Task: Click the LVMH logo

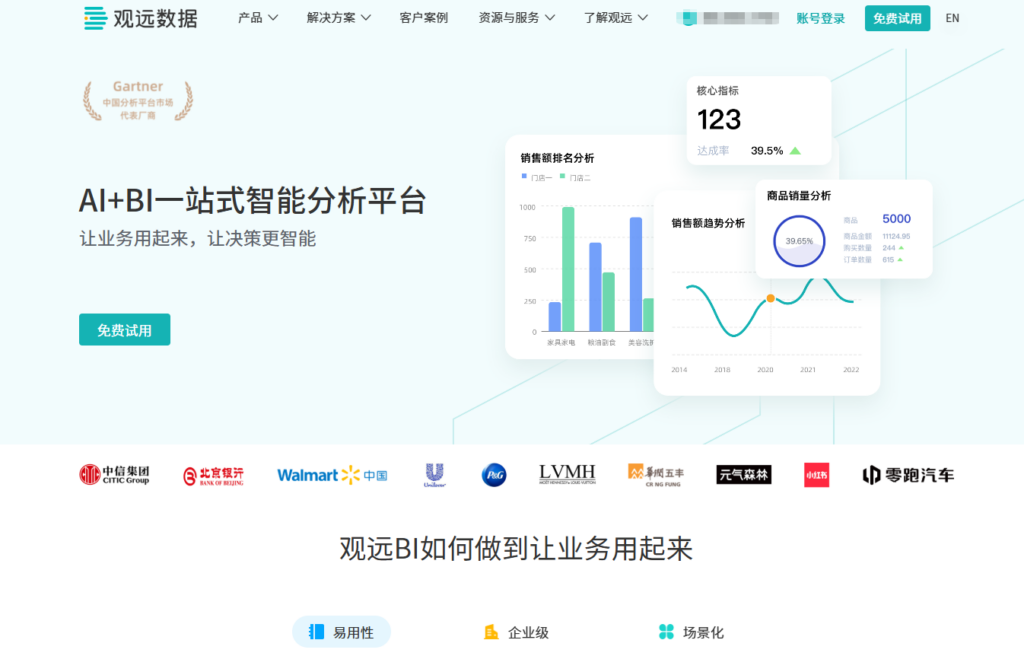Action: 567,474
